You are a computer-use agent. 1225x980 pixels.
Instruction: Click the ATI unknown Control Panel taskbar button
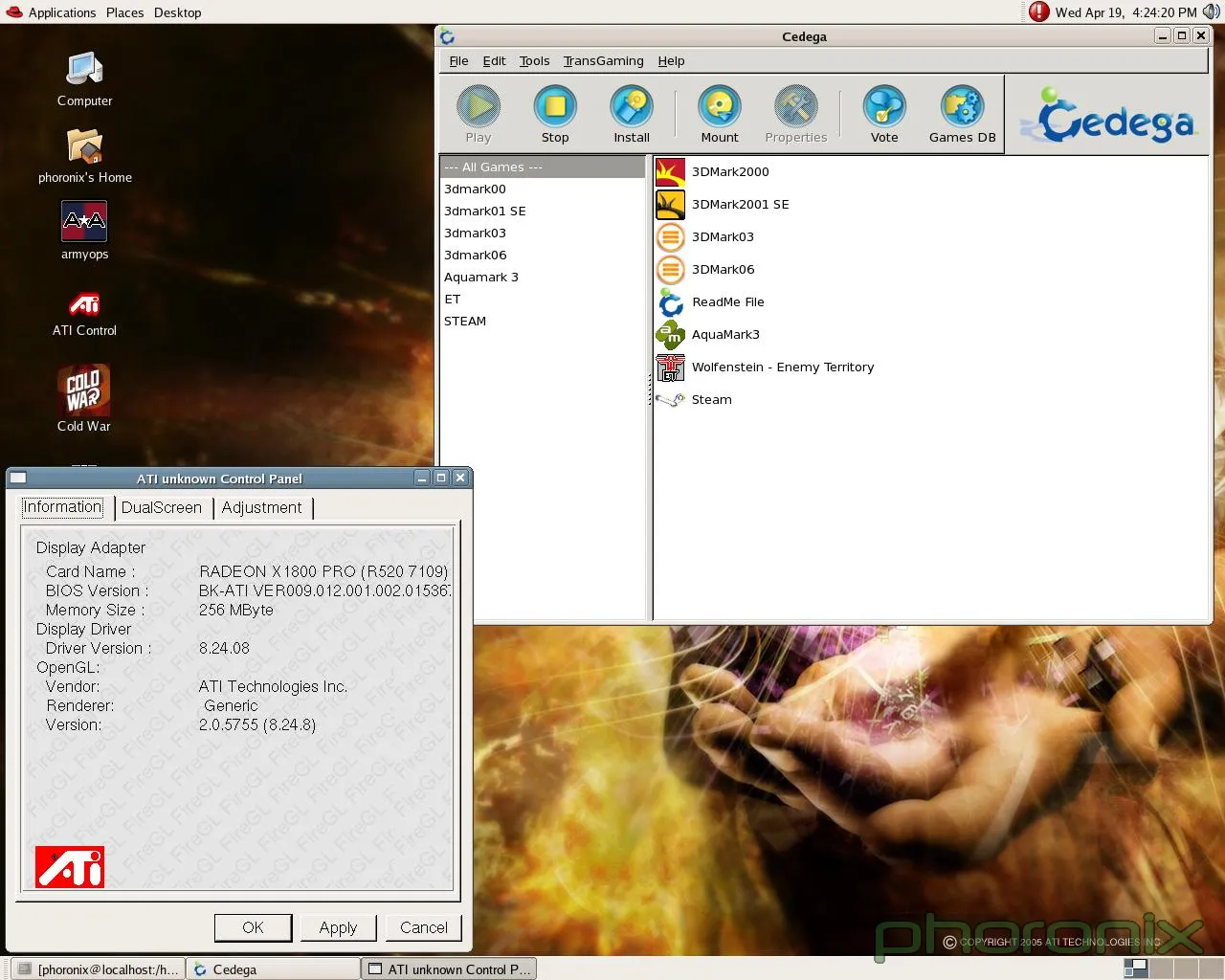449,969
